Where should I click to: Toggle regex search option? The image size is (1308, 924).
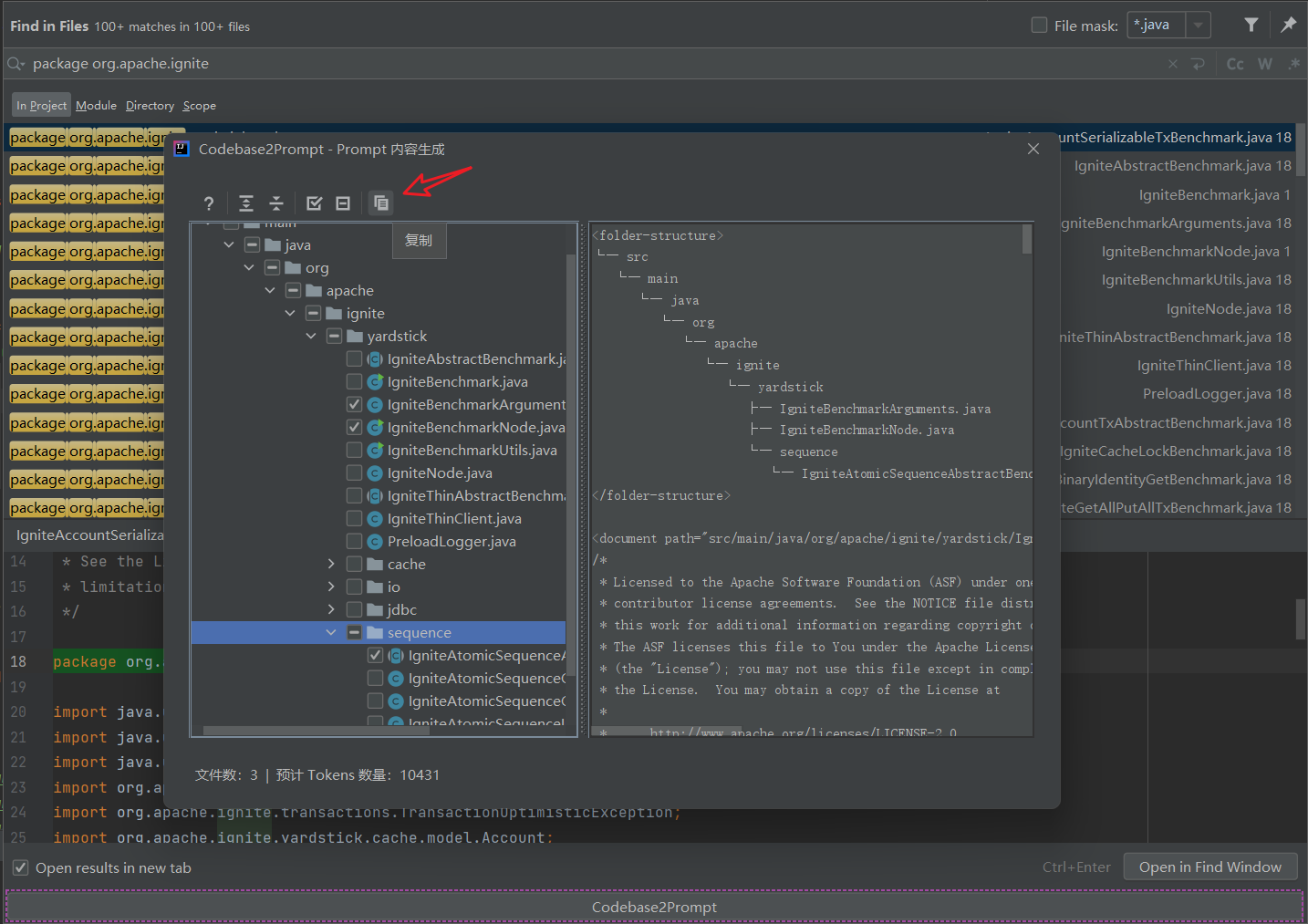pyautogui.click(x=1293, y=64)
